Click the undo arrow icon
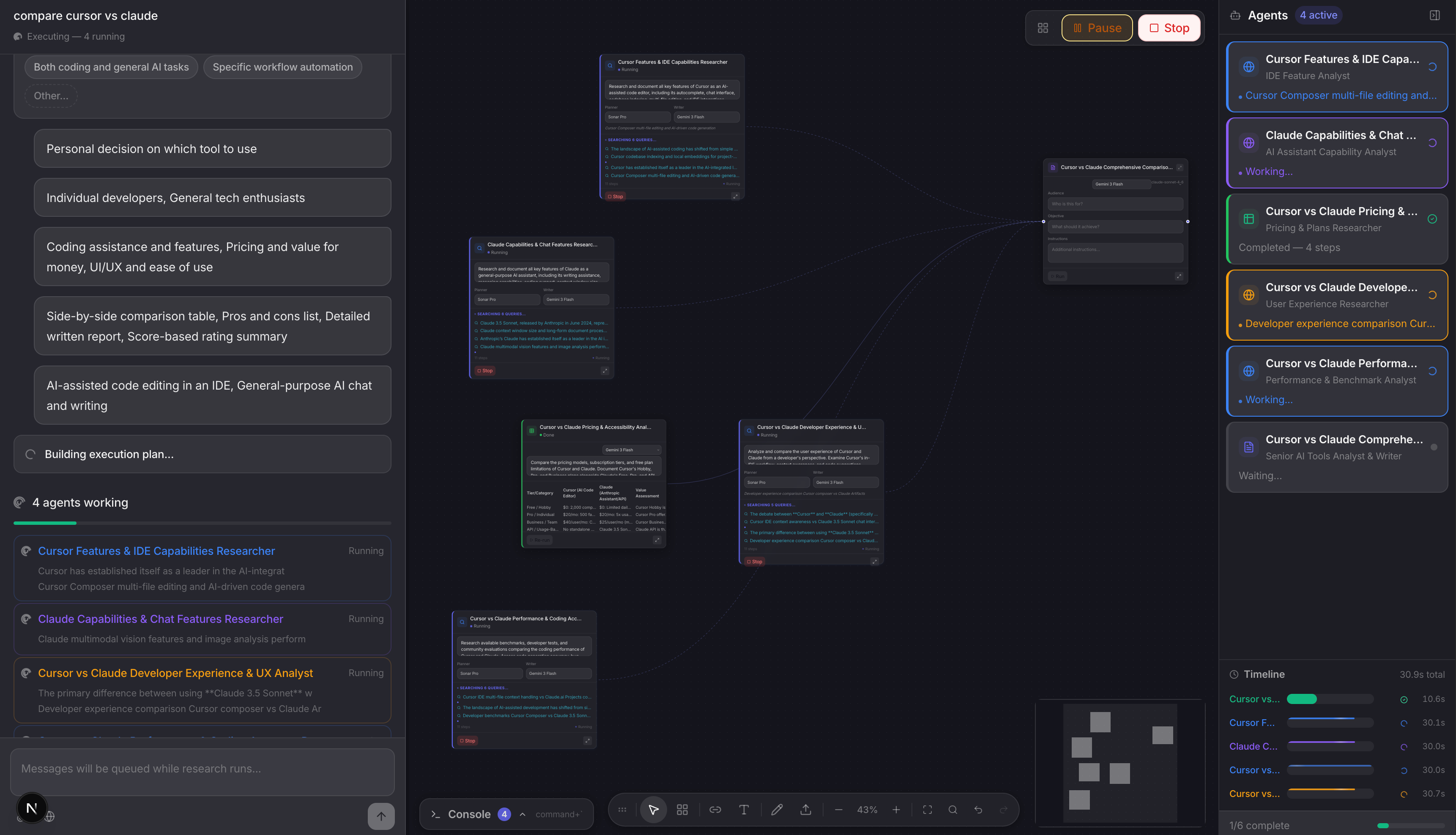1456x835 pixels. pos(978,810)
